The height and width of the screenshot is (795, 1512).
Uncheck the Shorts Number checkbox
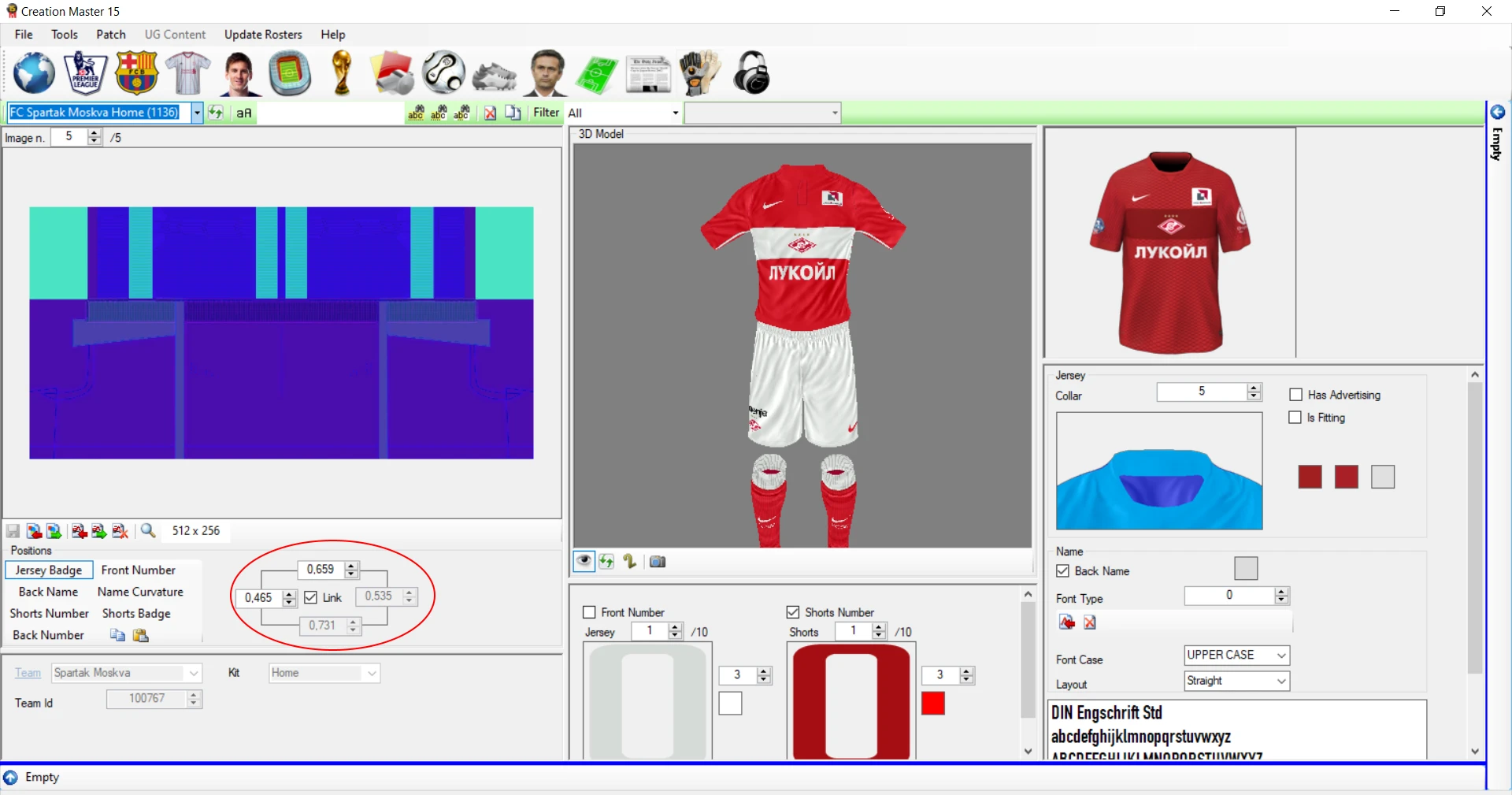click(793, 612)
